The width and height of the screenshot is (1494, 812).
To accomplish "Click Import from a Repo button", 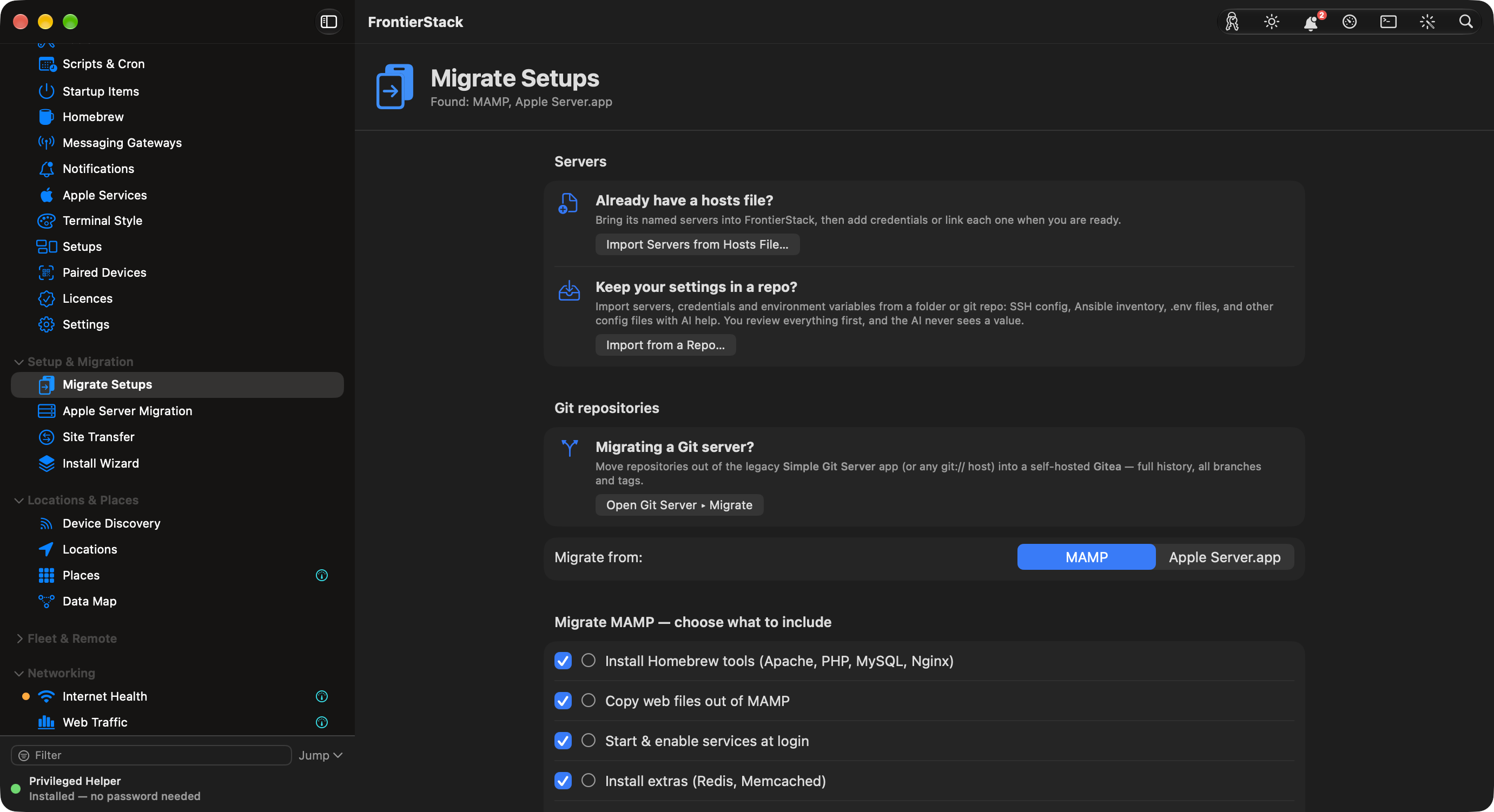I will coord(665,345).
